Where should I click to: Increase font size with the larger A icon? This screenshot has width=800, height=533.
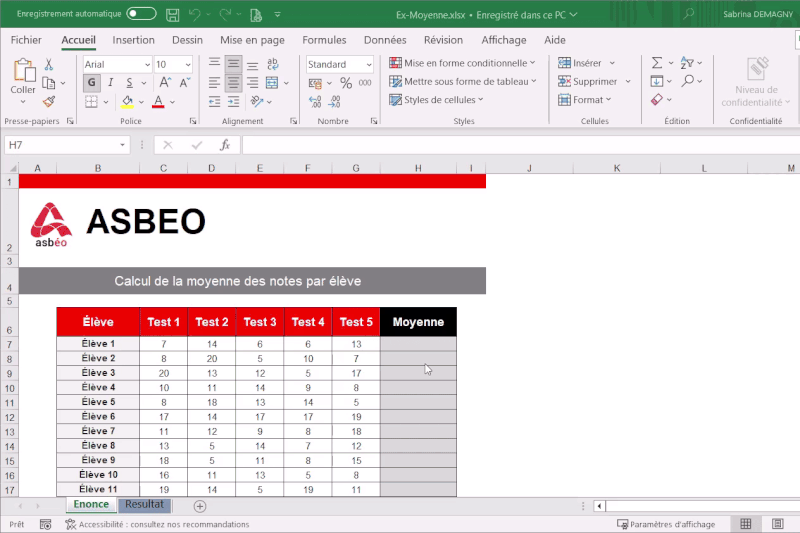(165, 82)
